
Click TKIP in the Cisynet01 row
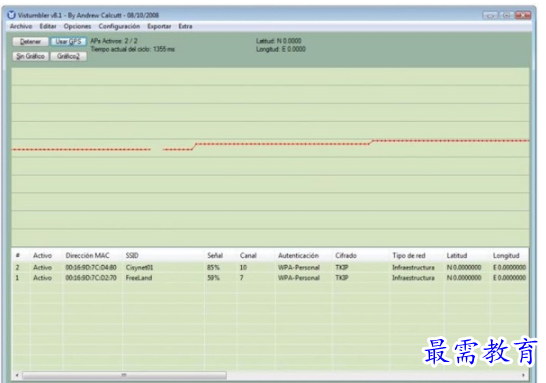[x=341, y=267]
